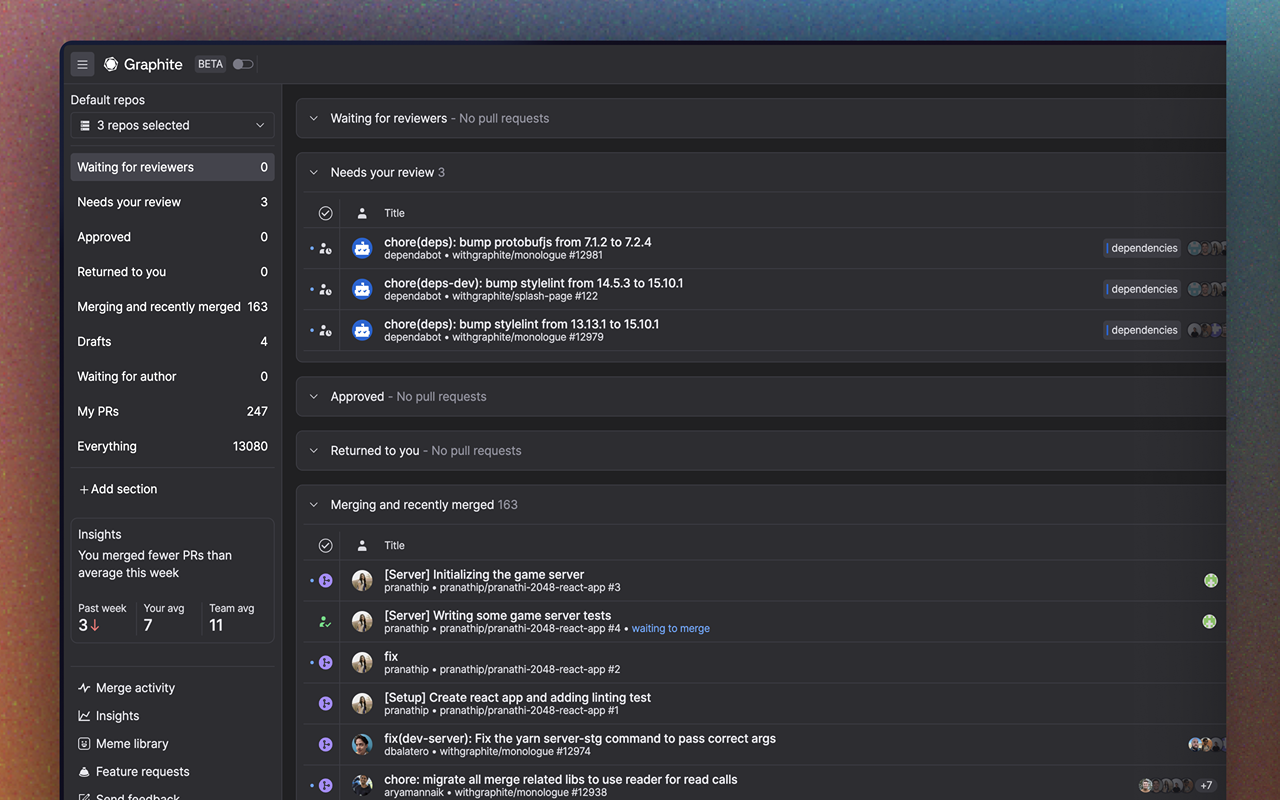
Task: Click author column icon in recently merged header
Action: (x=362, y=545)
